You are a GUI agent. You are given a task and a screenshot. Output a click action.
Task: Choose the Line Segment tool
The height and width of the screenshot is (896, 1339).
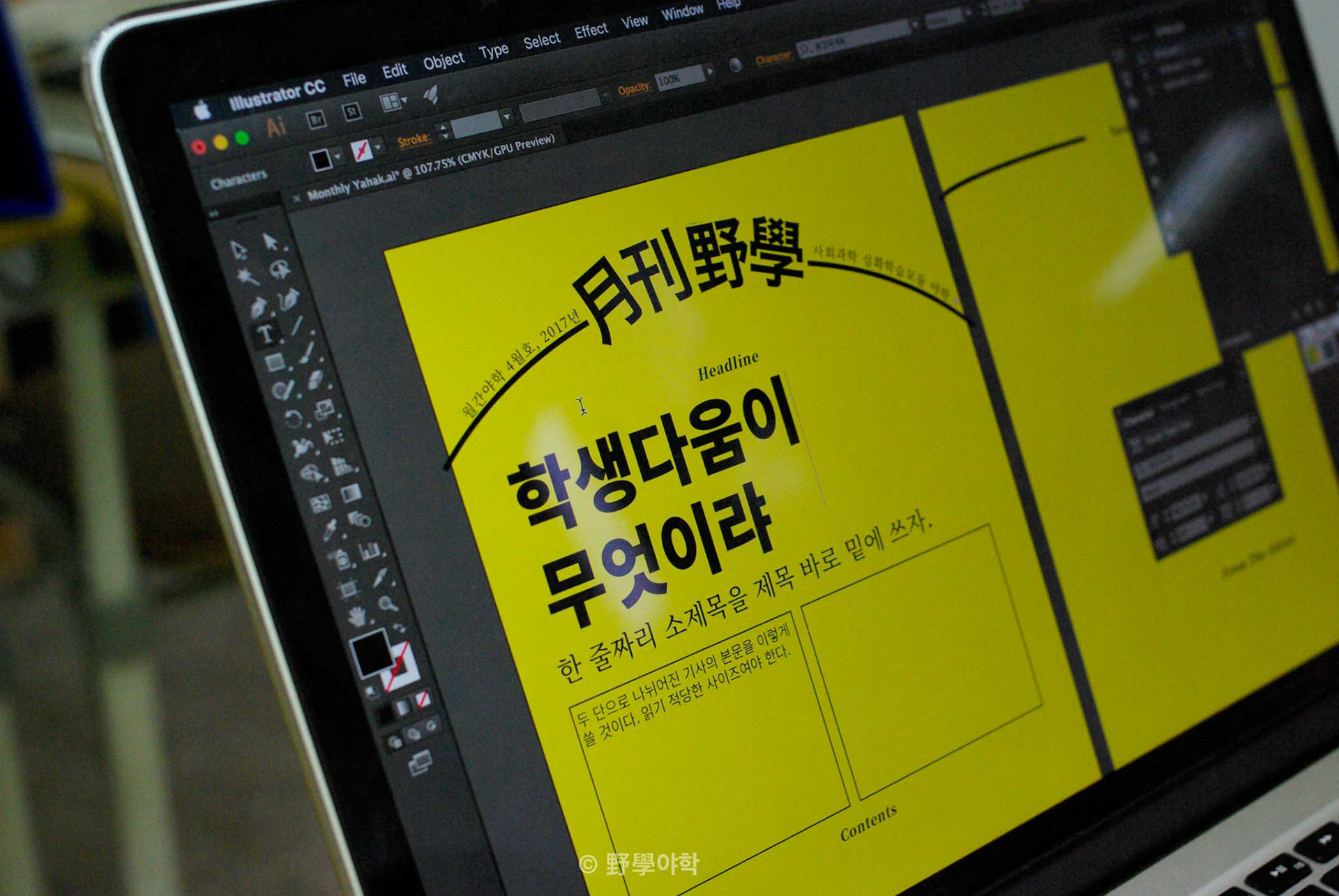pos(298,326)
